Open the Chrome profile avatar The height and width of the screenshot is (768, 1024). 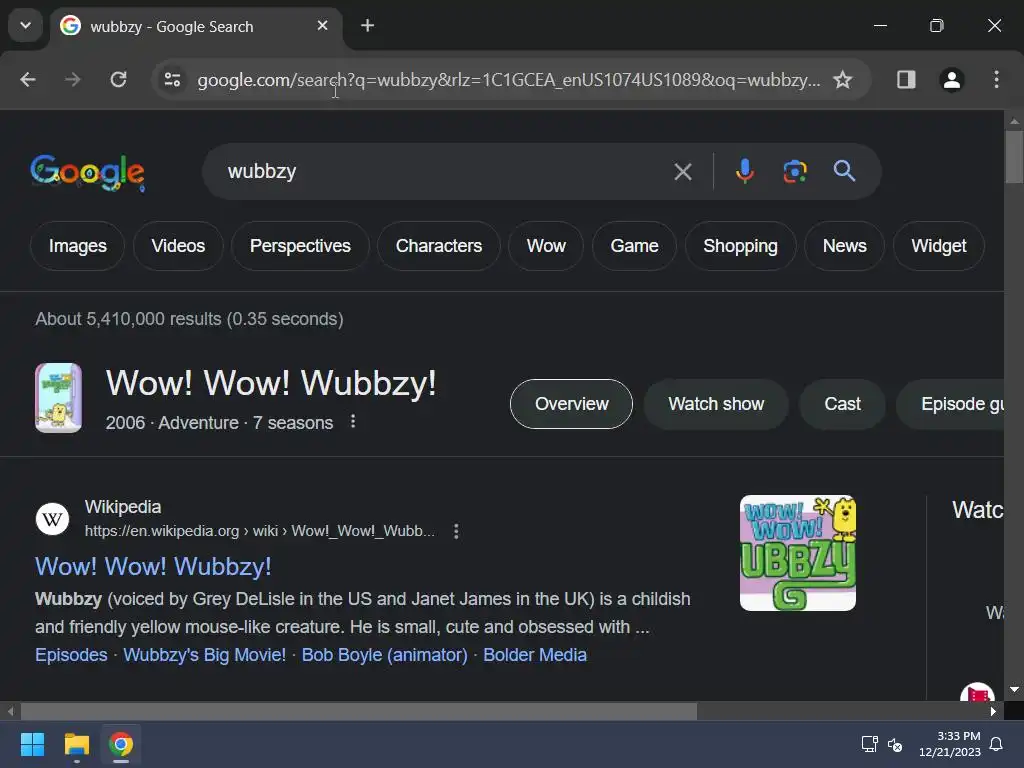click(952, 80)
